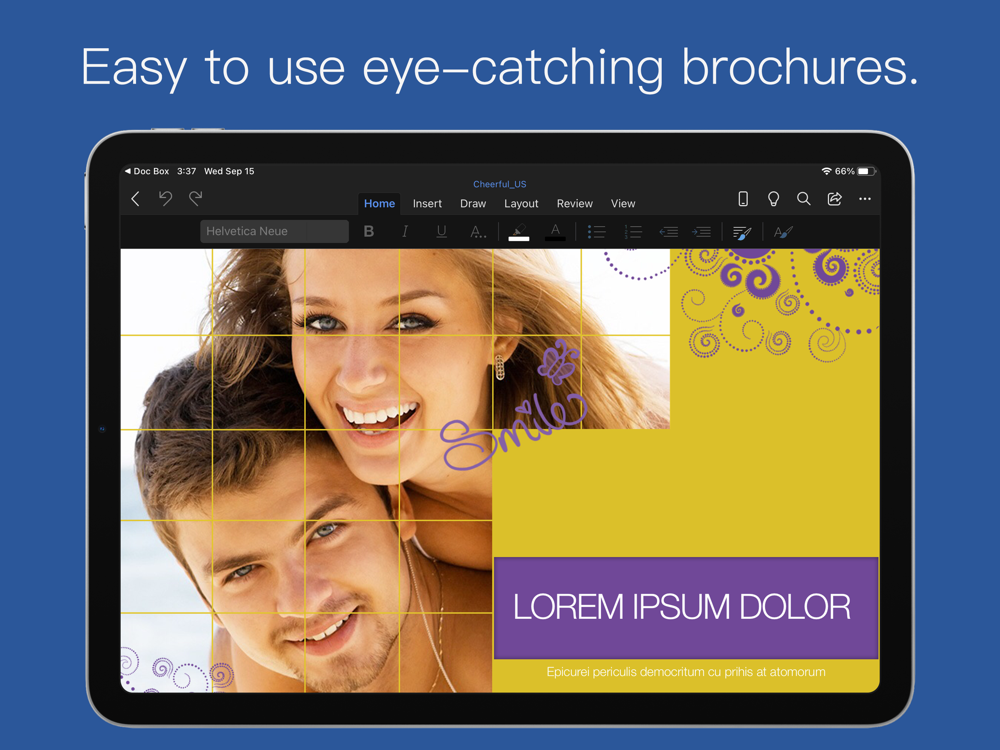Viewport: 1000px width, 750px height.
Task: Open the View tab
Action: (623, 203)
